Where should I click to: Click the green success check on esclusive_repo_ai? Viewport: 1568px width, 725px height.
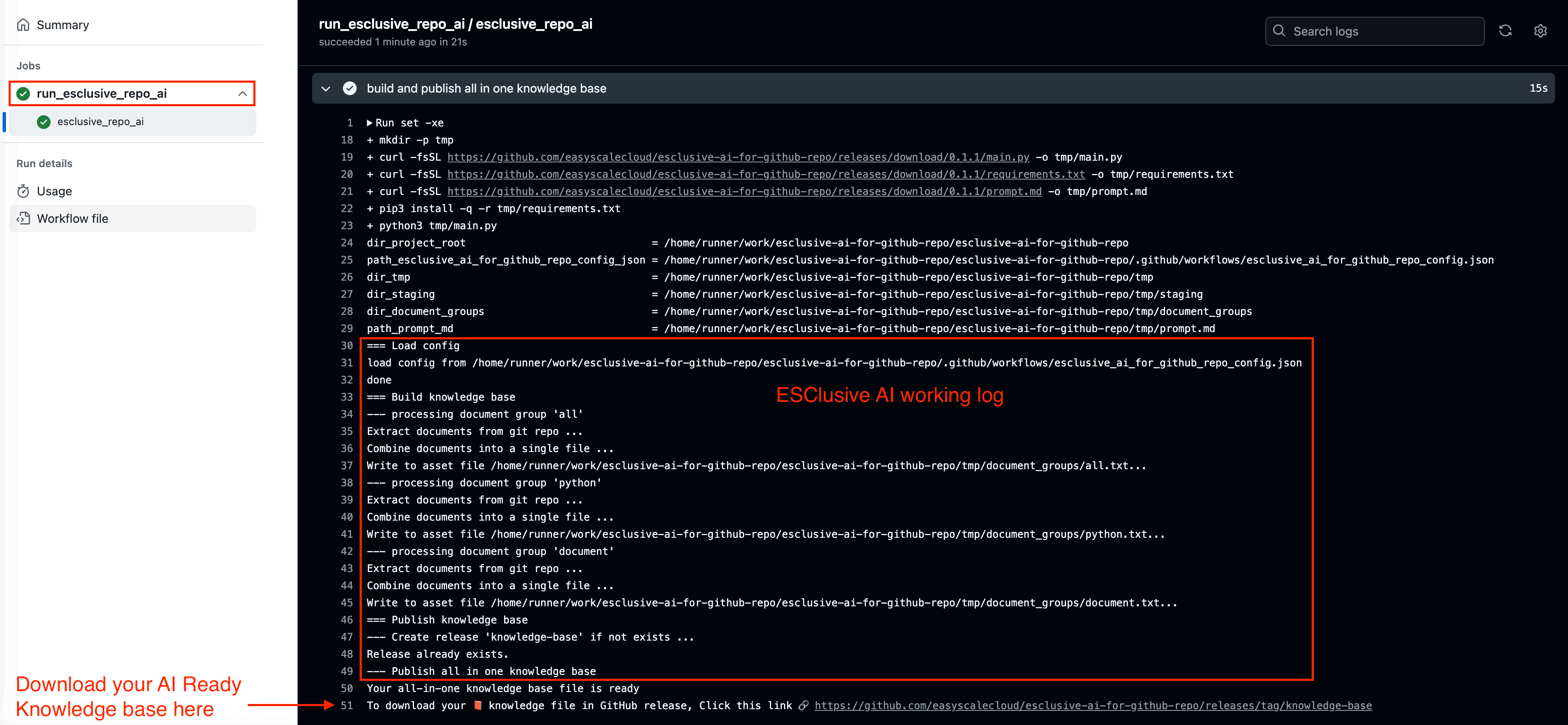43,122
